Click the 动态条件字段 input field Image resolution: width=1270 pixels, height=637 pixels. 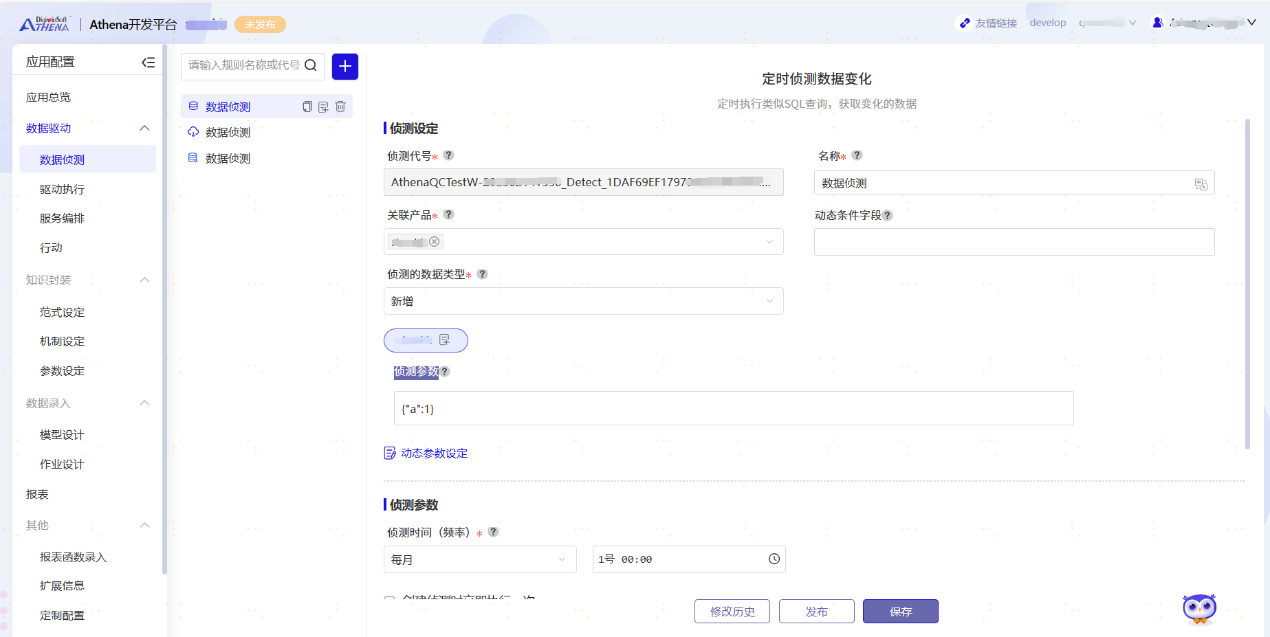point(1013,242)
